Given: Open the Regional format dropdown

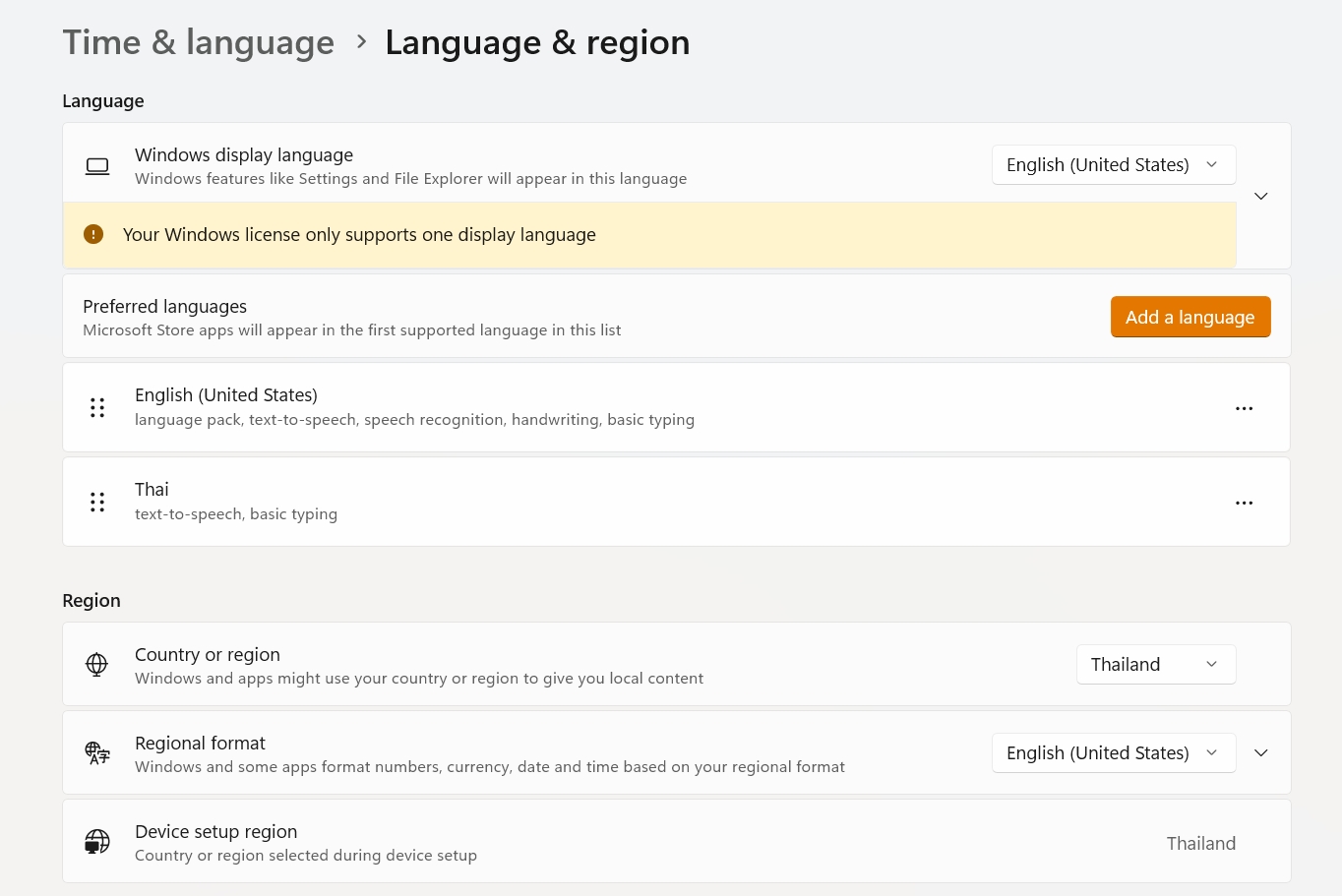Looking at the screenshot, I should 1114,753.
